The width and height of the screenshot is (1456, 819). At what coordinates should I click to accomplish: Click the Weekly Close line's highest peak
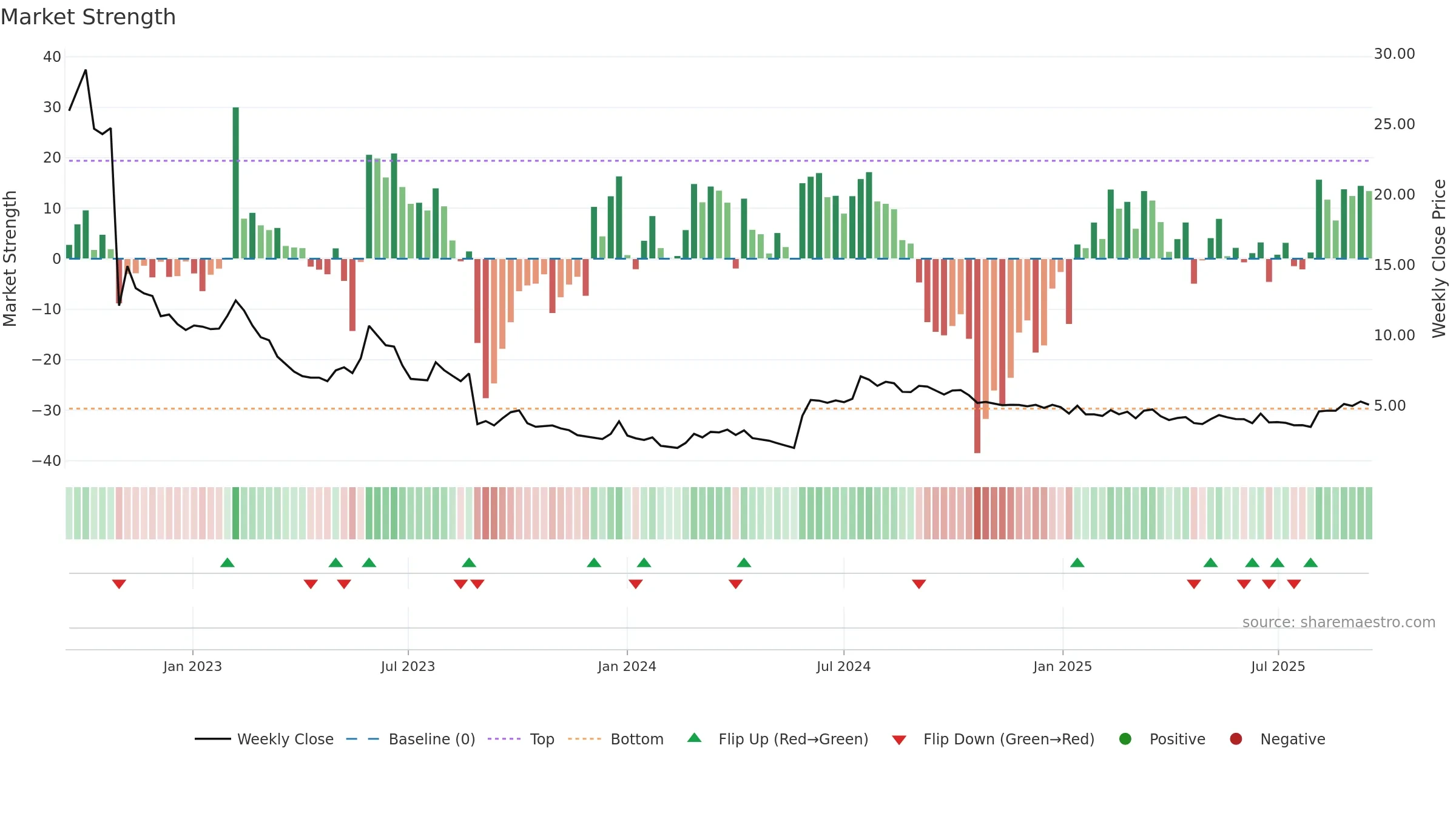click(x=86, y=70)
